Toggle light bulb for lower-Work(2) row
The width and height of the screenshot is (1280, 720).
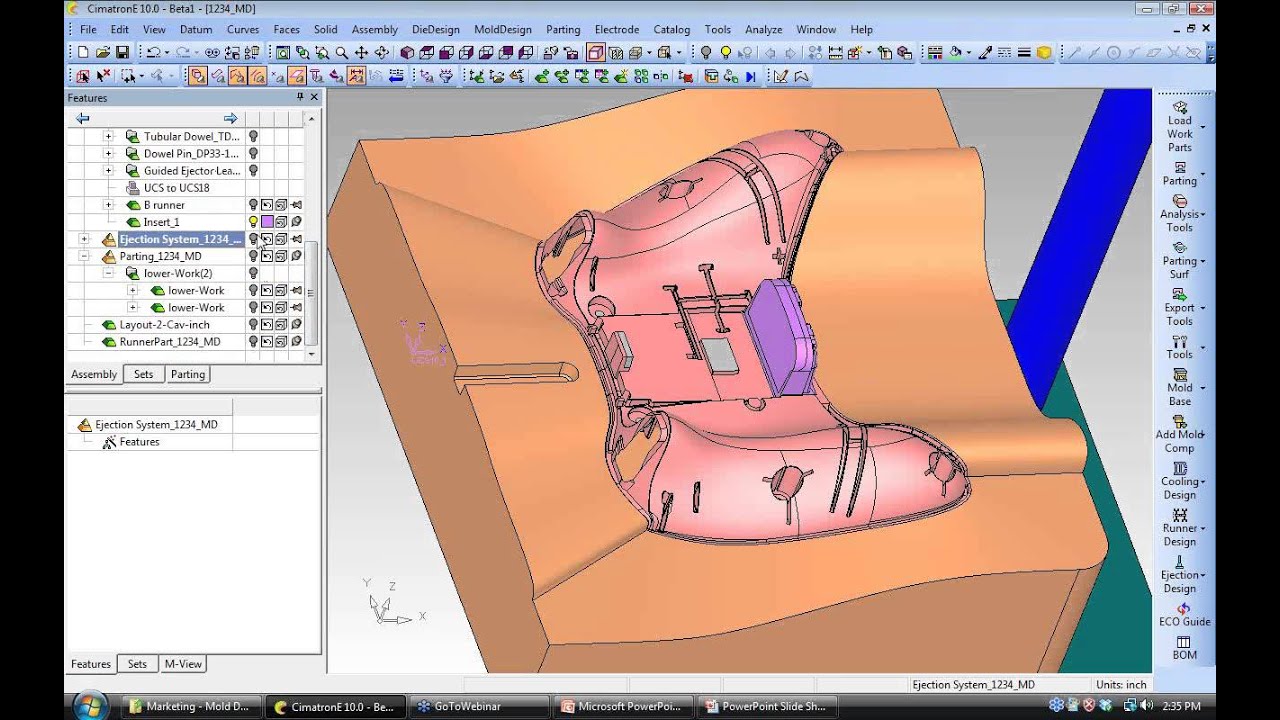[254, 273]
